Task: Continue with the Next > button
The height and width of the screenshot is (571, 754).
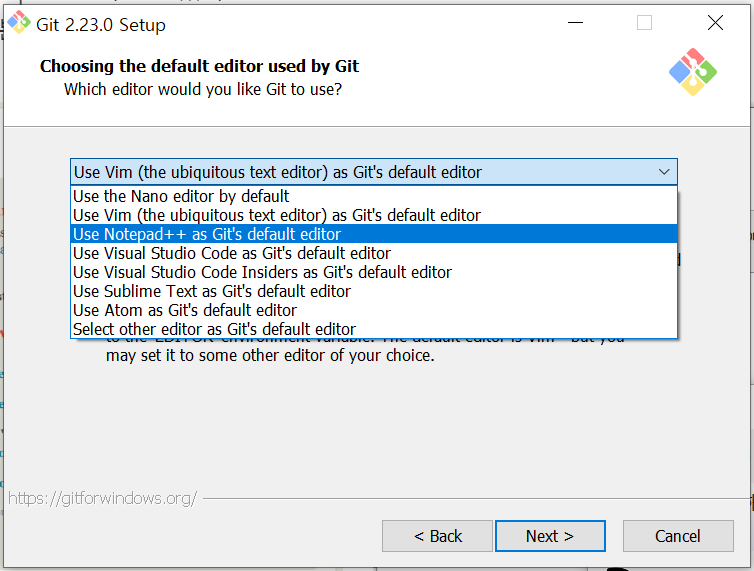Action: point(550,536)
